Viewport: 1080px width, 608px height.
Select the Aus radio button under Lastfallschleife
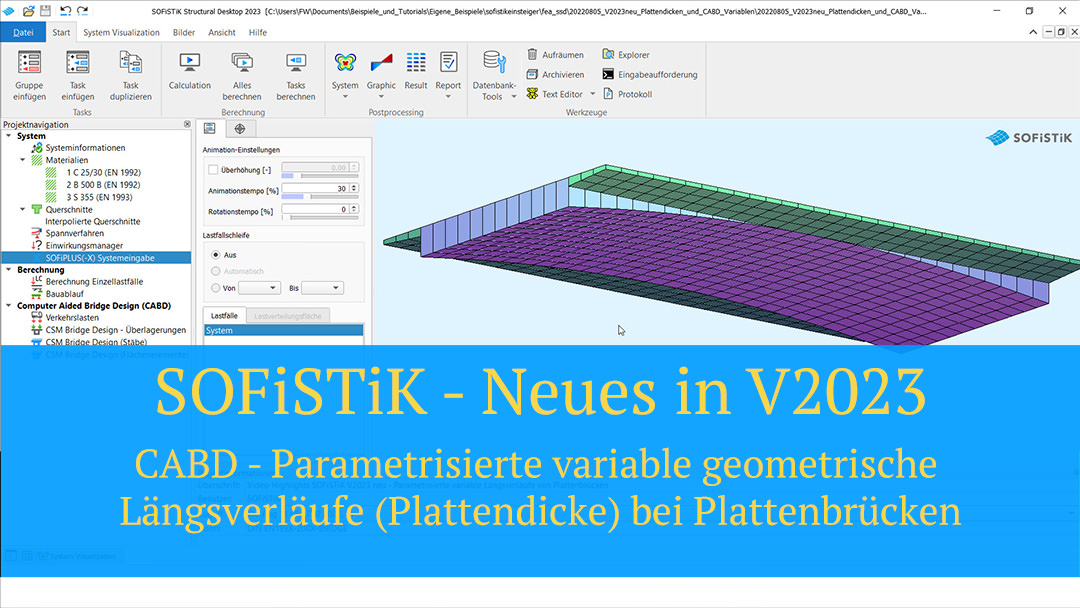click(x=216, y=256)
